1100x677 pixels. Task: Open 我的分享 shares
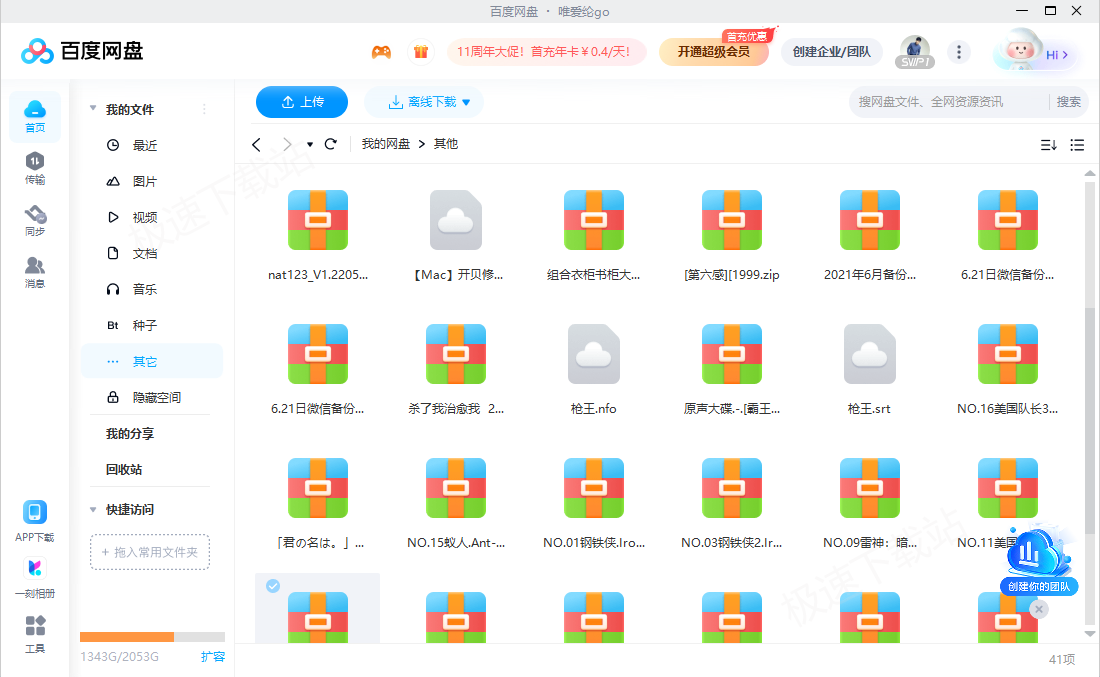click(x=130, y=434)
